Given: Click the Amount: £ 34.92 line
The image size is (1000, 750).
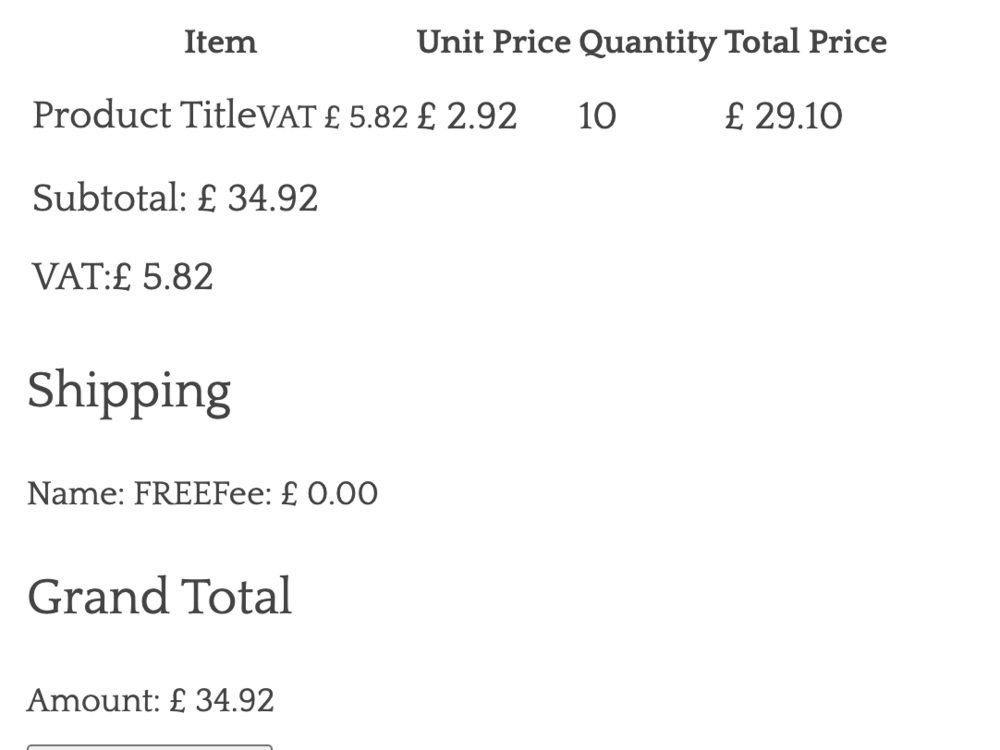Looking at the screenshot, I should coord(150,700).
